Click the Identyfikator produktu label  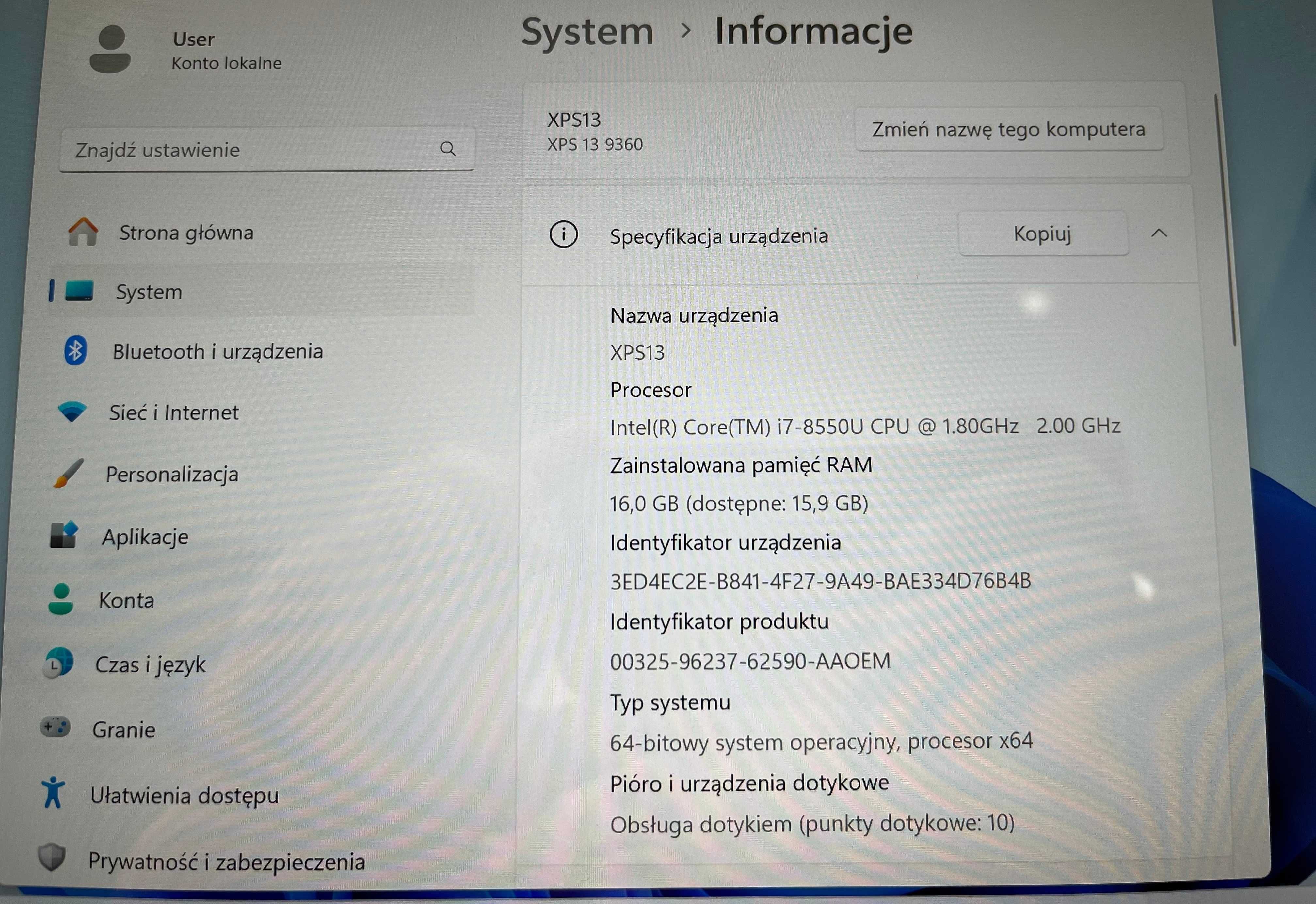(719, 622)
